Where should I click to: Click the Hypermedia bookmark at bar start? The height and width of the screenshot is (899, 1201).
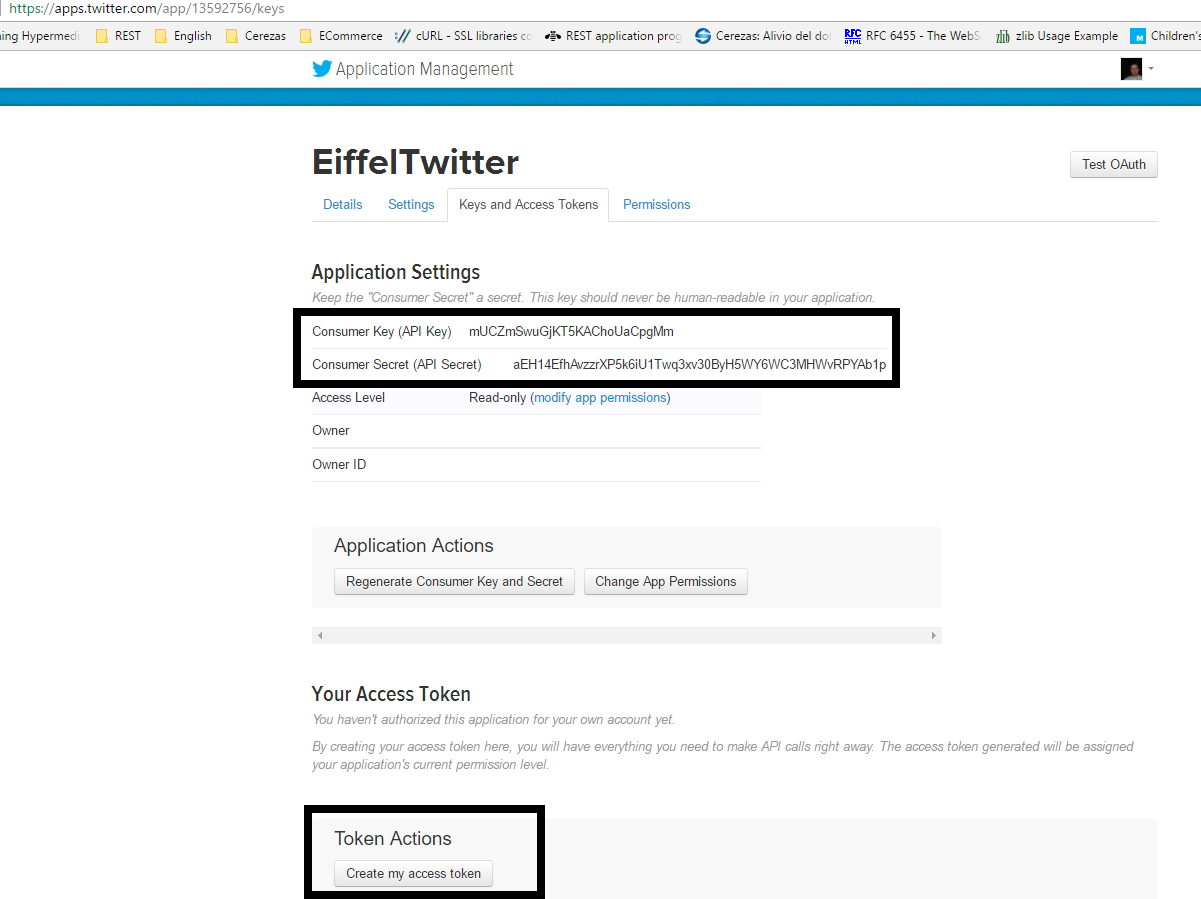(x=40, y=36)
